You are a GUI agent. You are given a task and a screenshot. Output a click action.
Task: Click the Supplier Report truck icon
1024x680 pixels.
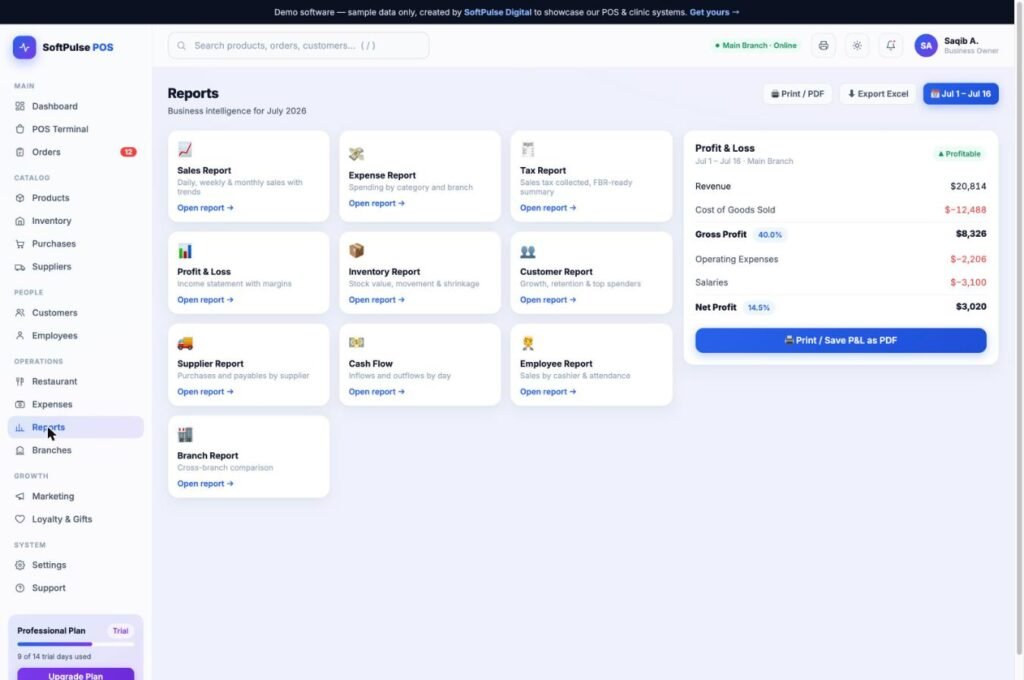185,343
